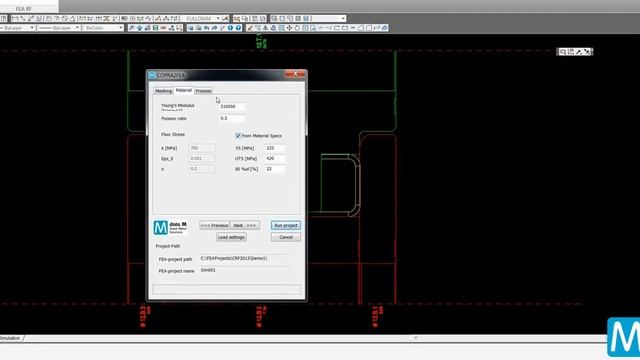Click the pencil edit icon in modify toolbar
This screenshot has width=640, height=360.
[249, 28]
